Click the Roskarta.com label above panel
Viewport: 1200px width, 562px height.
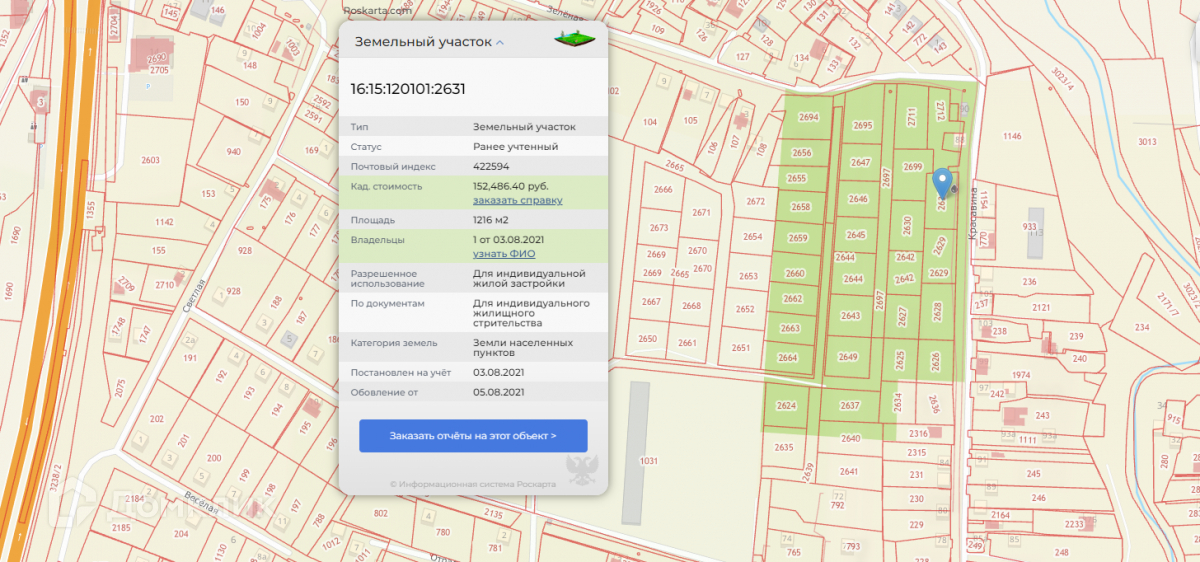click(378, 11)
